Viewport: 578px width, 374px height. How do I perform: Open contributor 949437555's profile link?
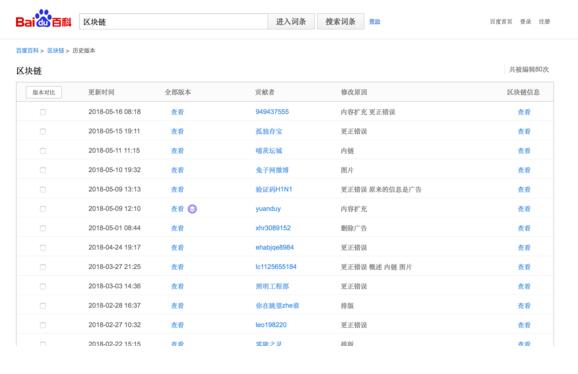click(272, 112)
